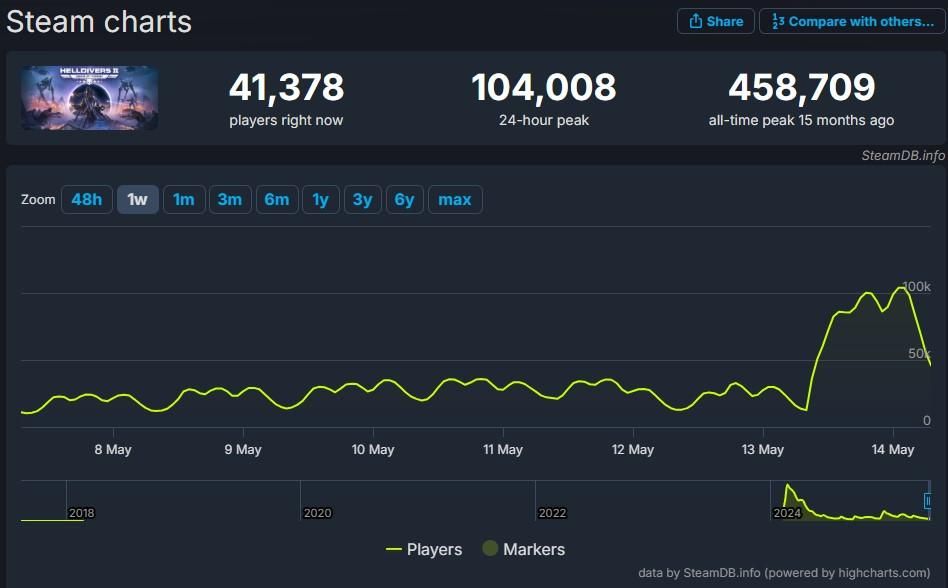Click the Share upload icon
948x588 pixels.
pos(694,21)
